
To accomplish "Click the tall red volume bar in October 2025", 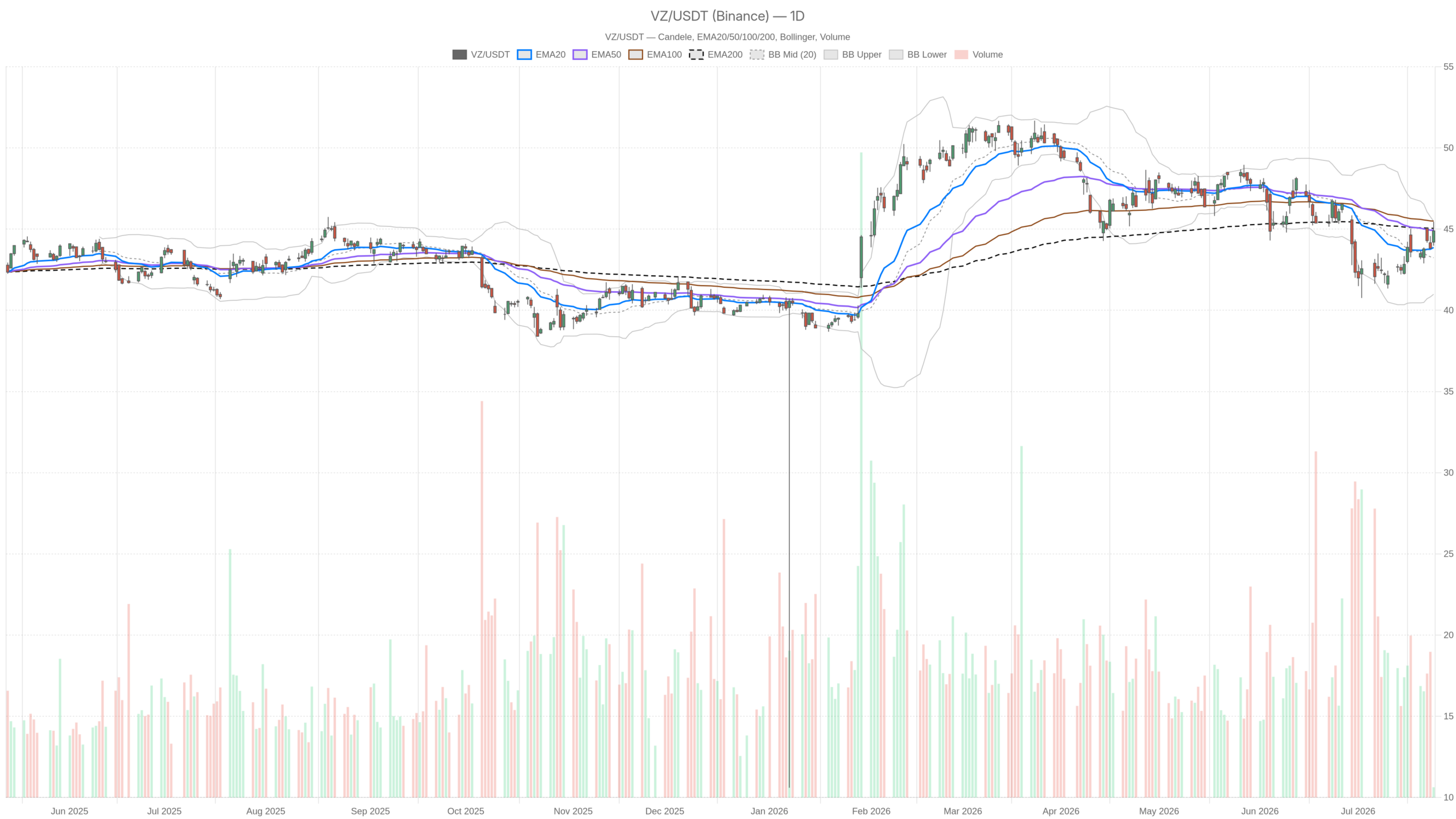I will pyautogui.click(x=482, y=599).
